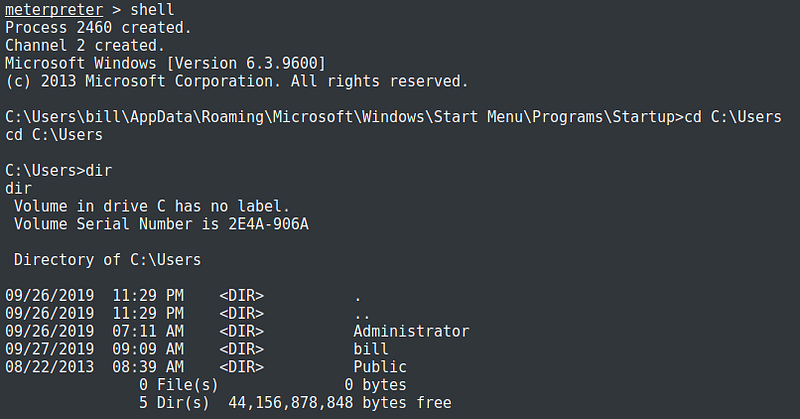This screenshot has height=419, width=800.
Task: Click the echoed cd C:\Users line
Action: (x=53, y=135)
